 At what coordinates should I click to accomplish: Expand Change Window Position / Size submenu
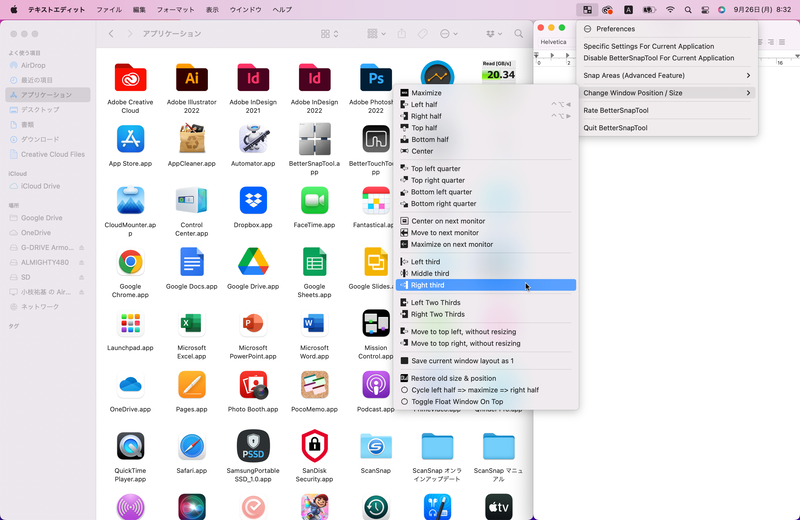pos(667,93)
